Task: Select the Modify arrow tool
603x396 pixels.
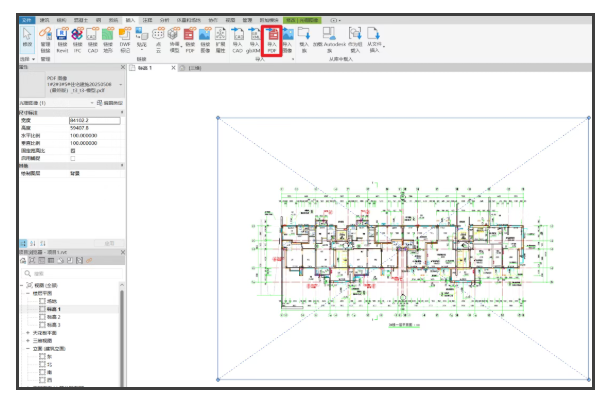Action: (27, 37)
